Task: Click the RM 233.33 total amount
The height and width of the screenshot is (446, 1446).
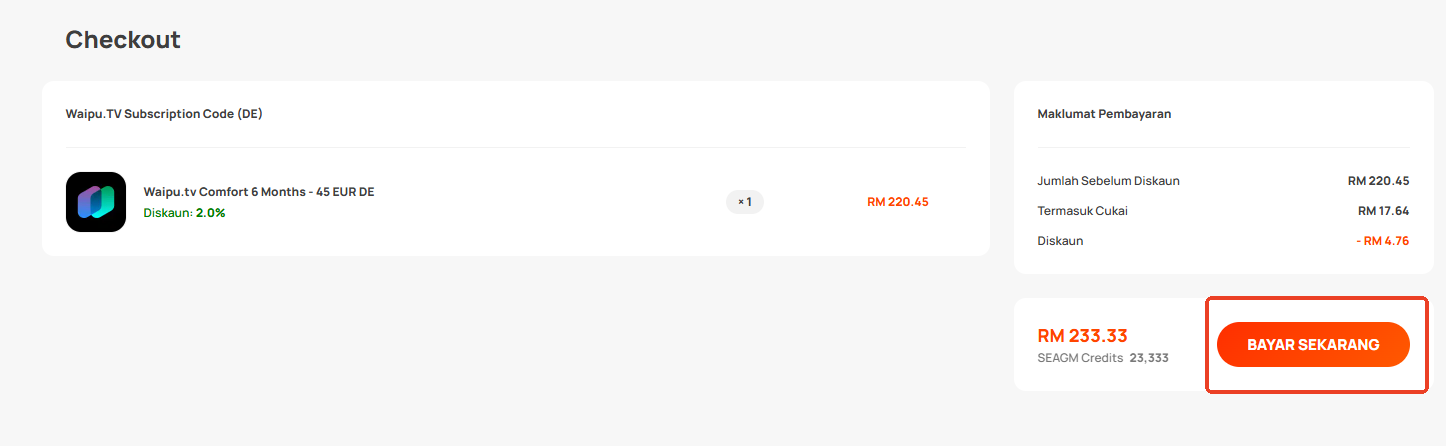Action: (x=1083, y=336)
